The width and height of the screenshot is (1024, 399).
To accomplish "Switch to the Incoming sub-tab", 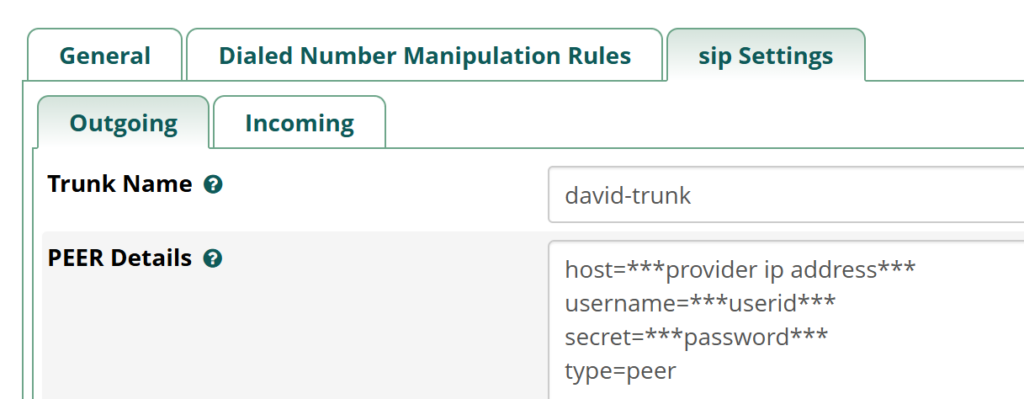I will click(x=300, y=123).
